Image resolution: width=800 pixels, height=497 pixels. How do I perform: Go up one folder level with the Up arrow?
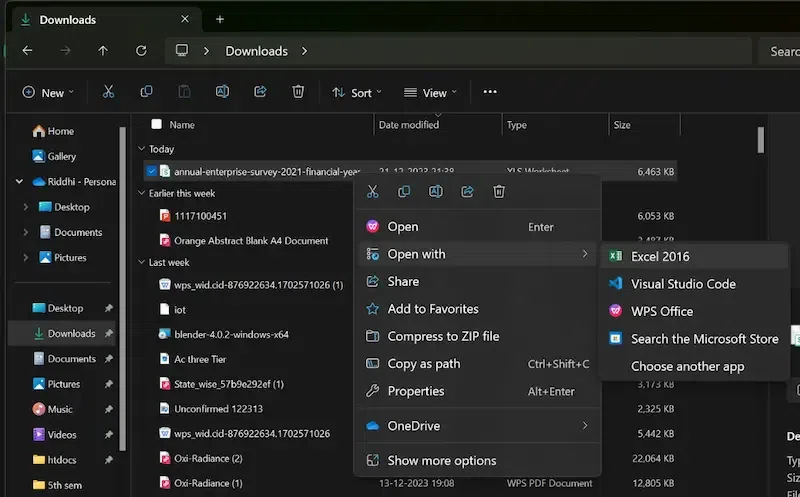click(x=103, y=51)
